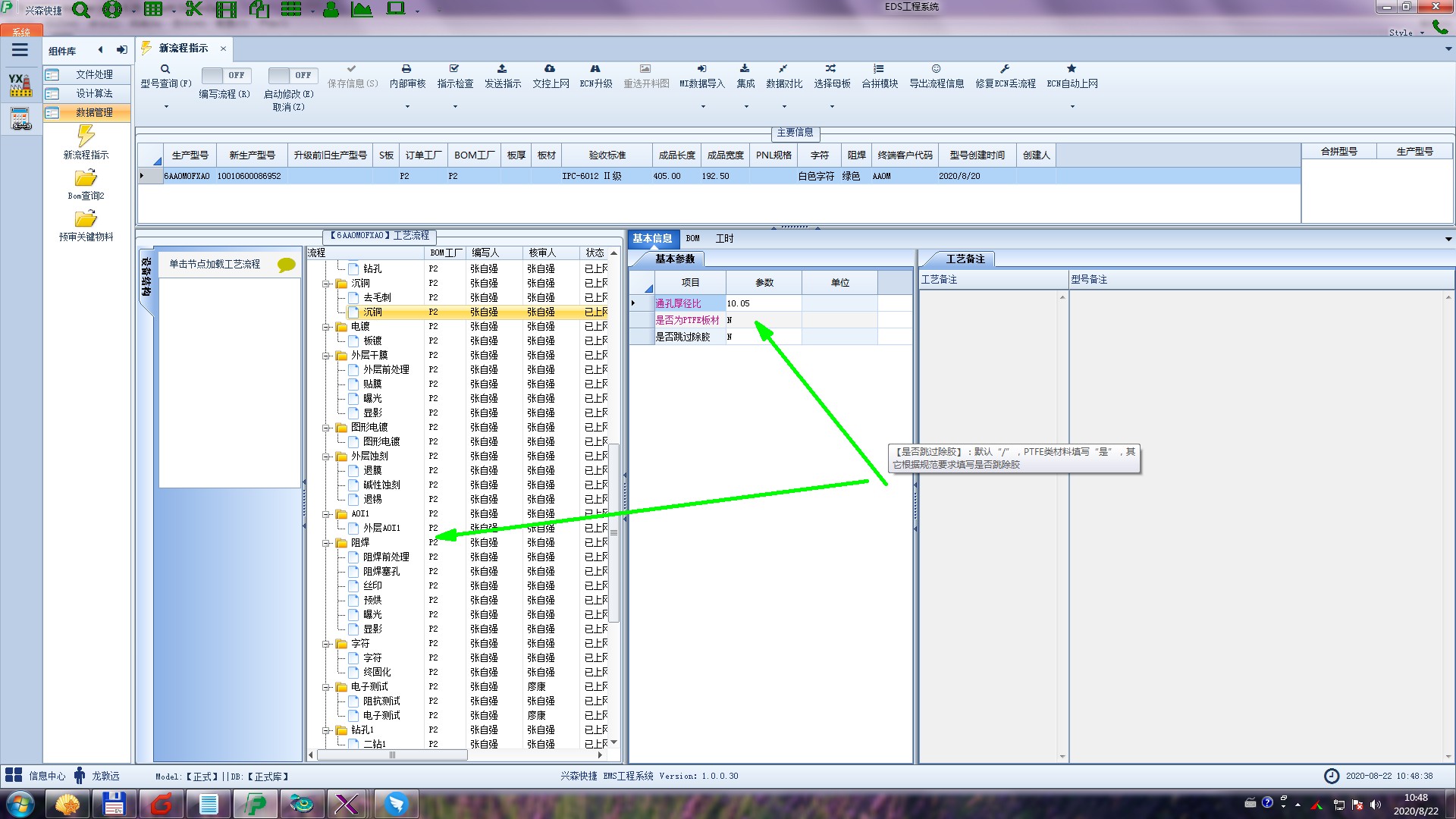Open dropdown arrow under MI数据导入
The width and height of the screenshot is (1456, 819).
pyautogui.click(x=702, y=106)
